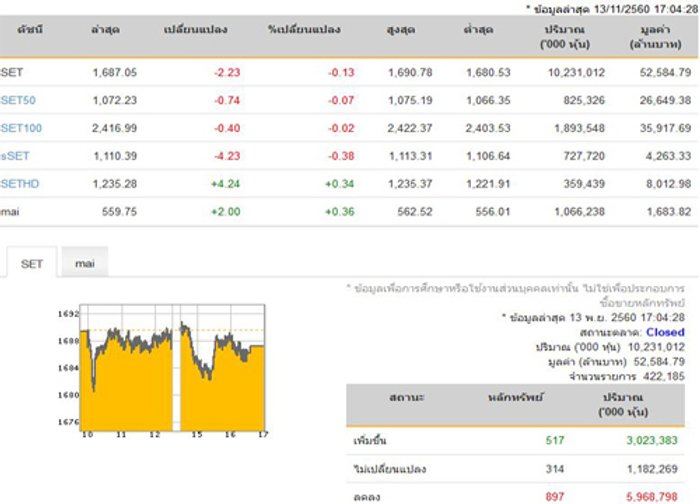Switch to the mai chart tab

click(x=85, y=263)
